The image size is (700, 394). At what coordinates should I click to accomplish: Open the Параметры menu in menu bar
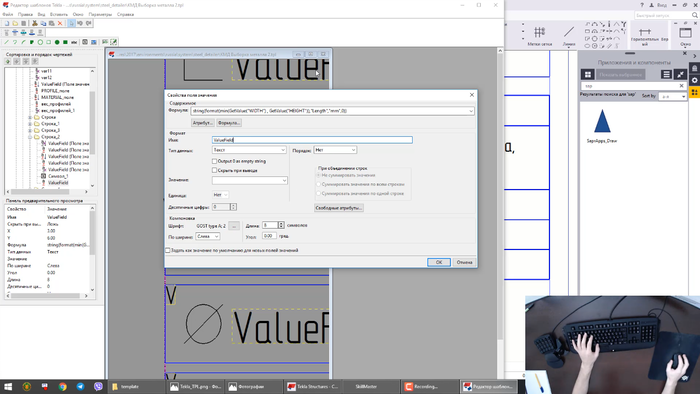[x=100, y=14]
